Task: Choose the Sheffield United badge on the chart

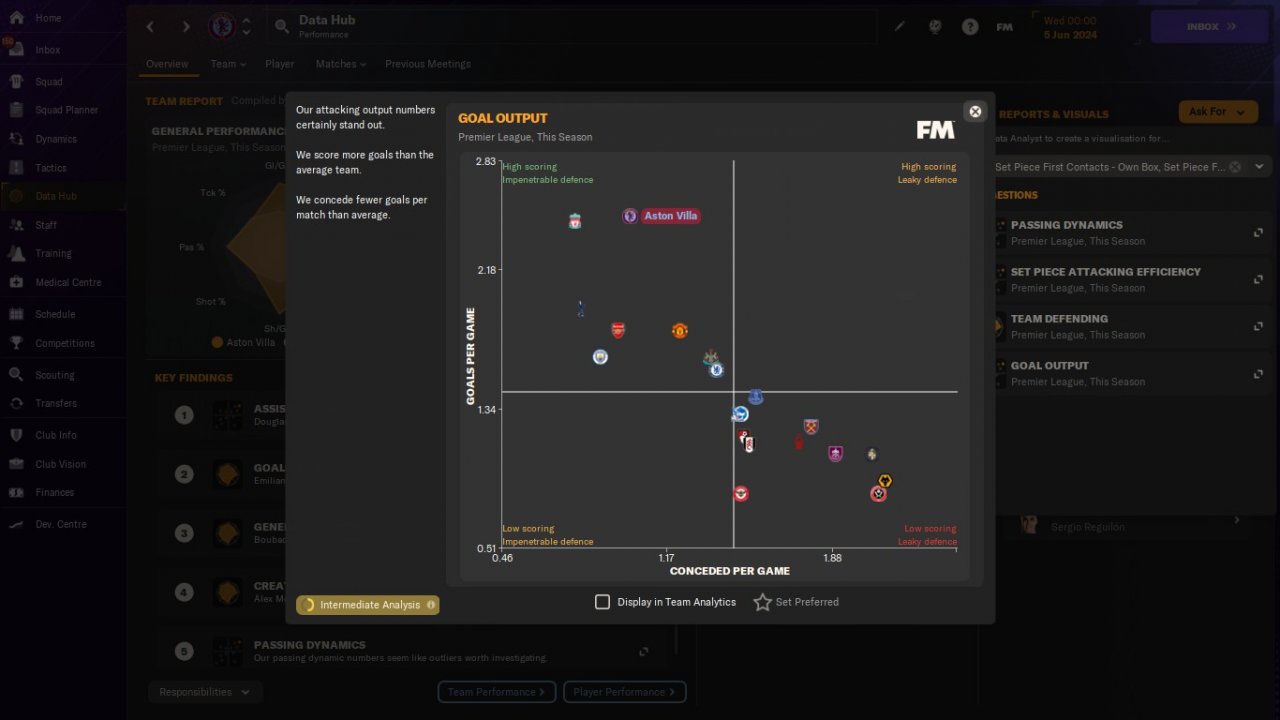Action: tap(878, 494)
